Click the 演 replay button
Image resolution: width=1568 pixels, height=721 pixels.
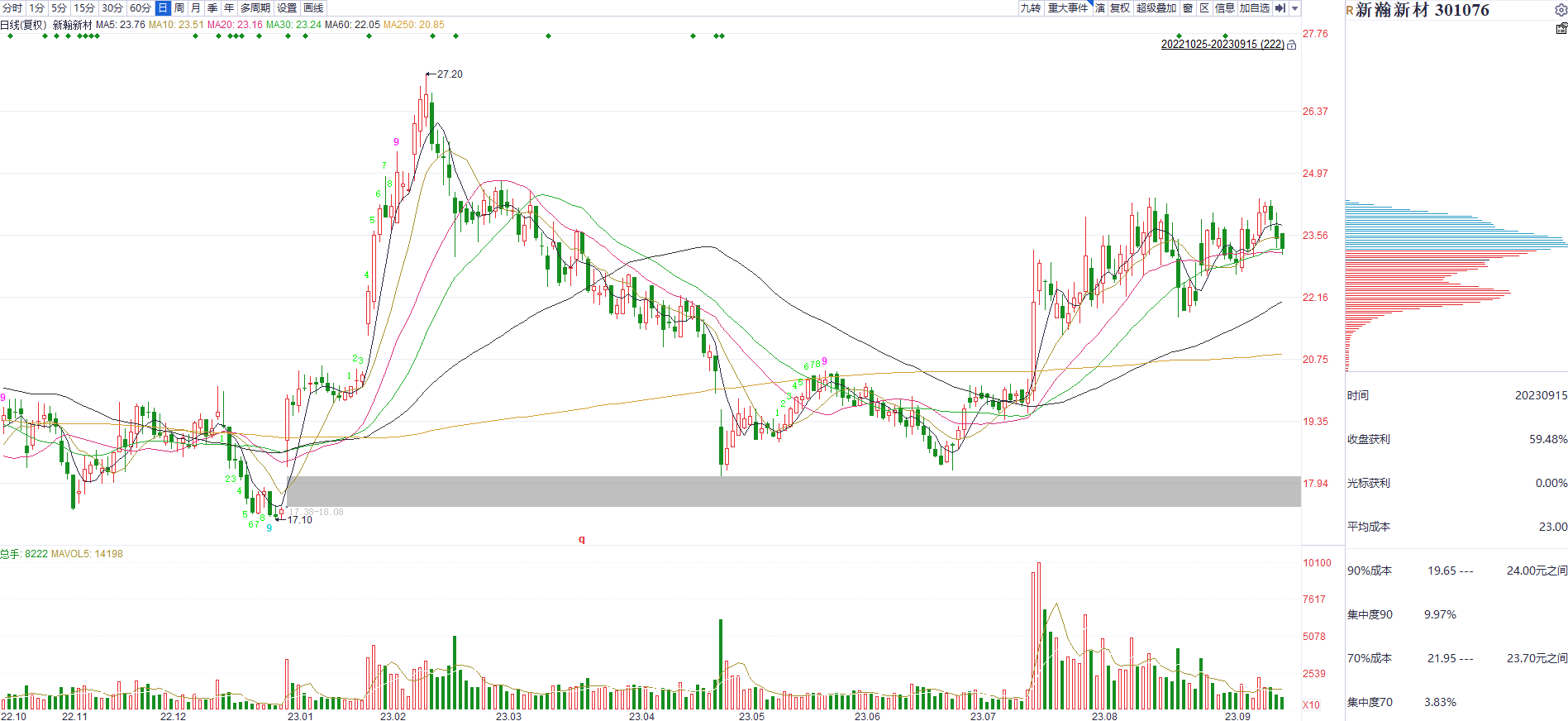[x=1100, y=7]
